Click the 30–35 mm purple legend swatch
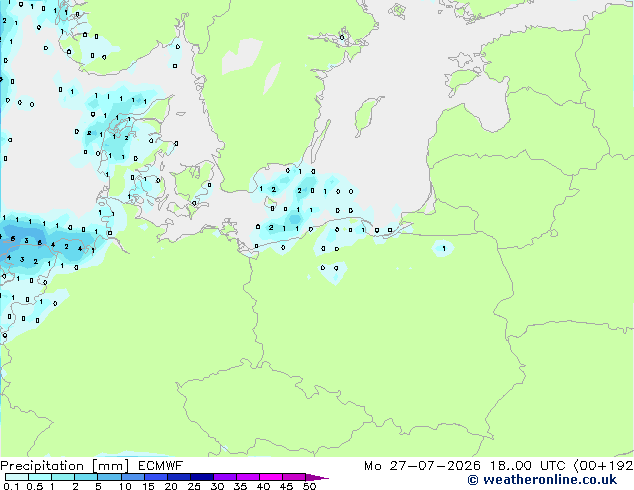Screen dimensions: 634x490 [225, 477]
